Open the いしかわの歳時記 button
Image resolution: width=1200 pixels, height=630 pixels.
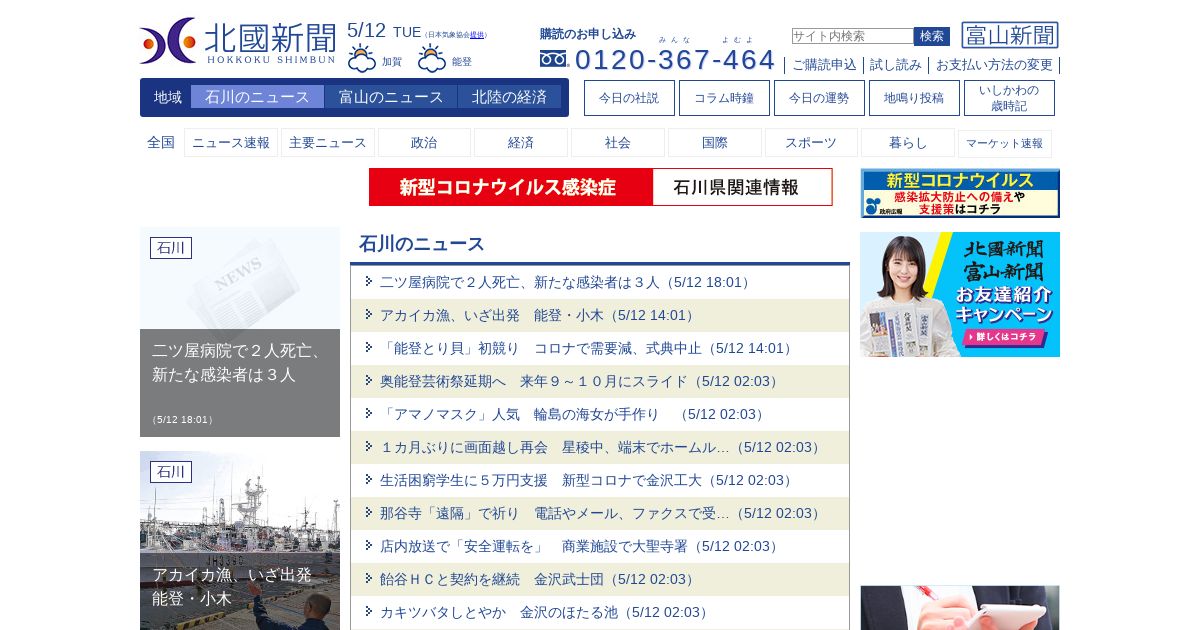click(x=1009, y=98)
